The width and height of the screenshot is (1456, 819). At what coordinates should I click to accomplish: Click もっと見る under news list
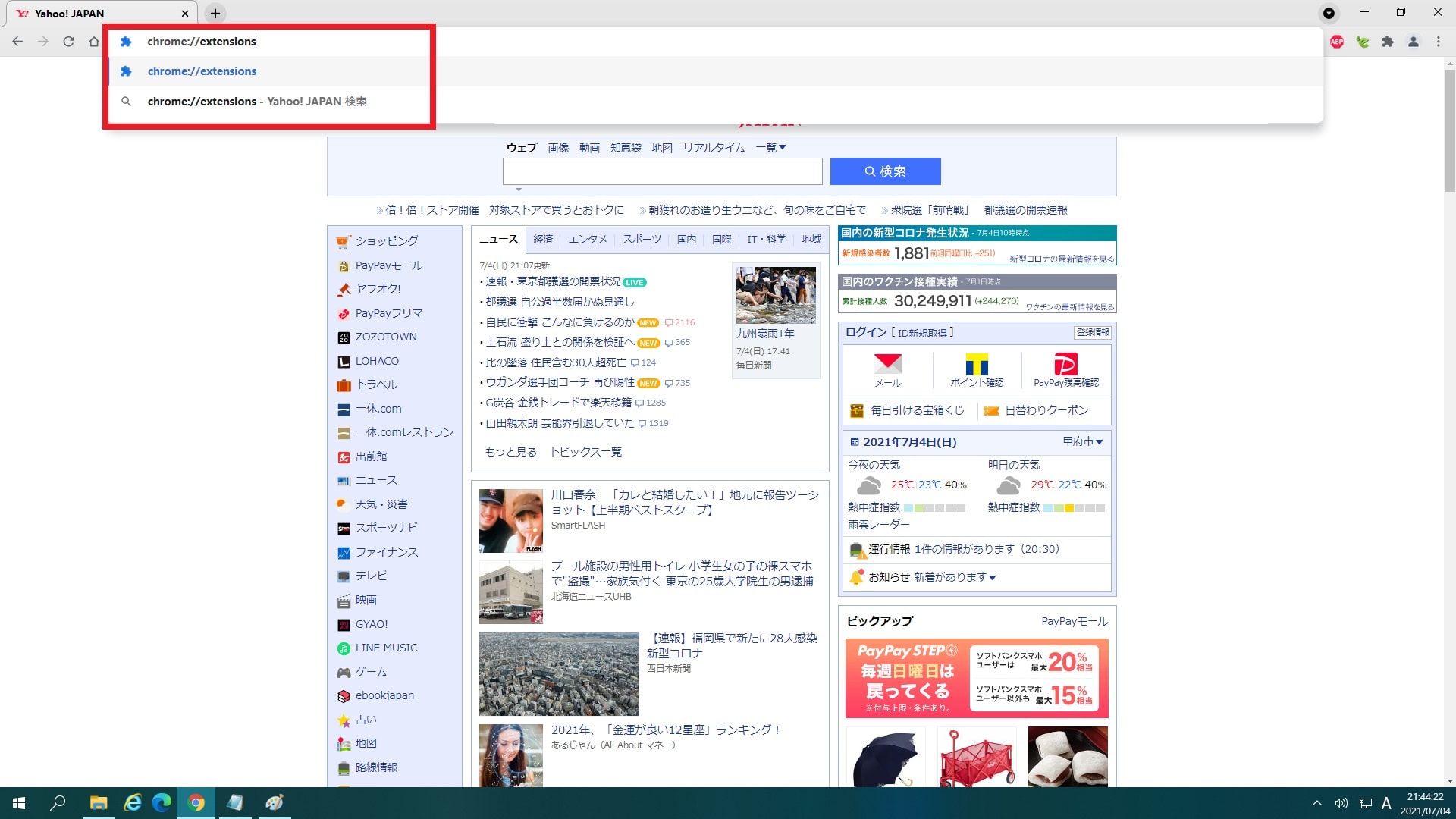click(x=510, y=452)
